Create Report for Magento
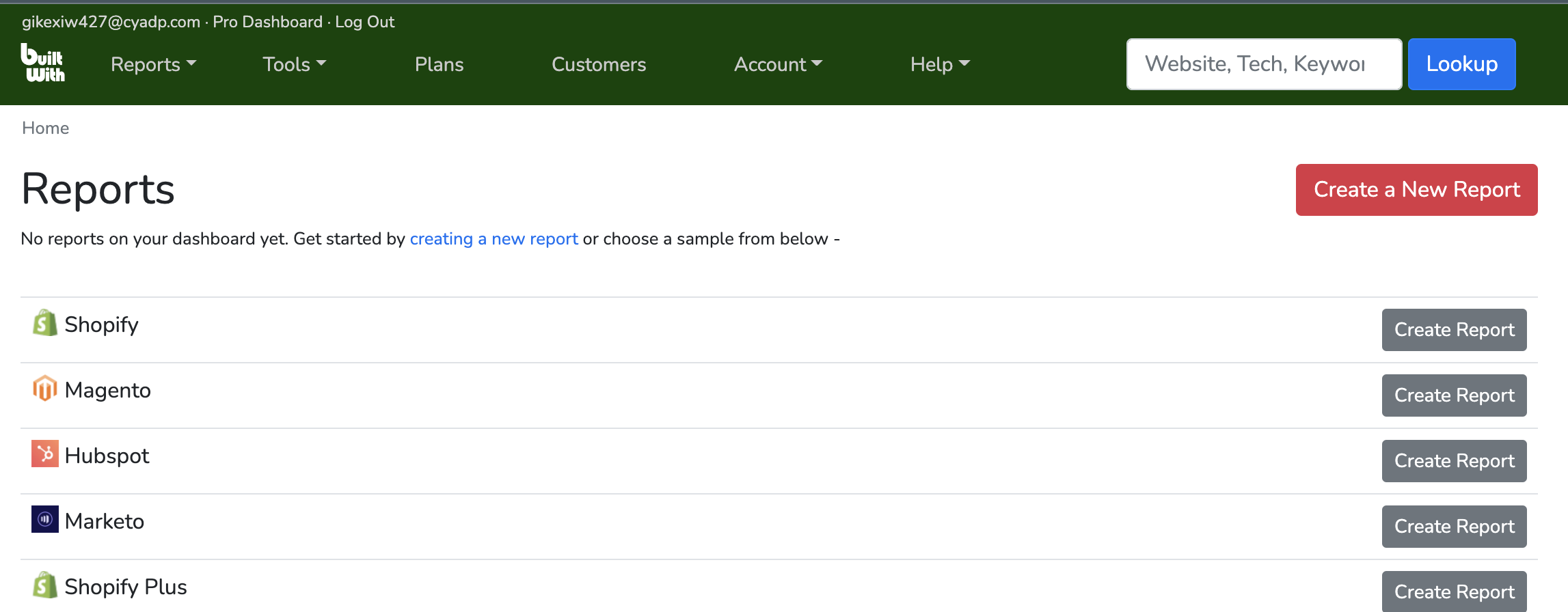Viewport: 1568px width, 612px height. point(1455,395)
